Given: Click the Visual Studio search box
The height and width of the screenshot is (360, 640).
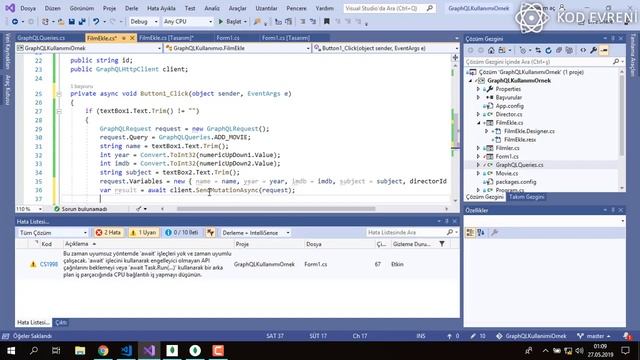Looking at the screenshot, I should (389, 8).
